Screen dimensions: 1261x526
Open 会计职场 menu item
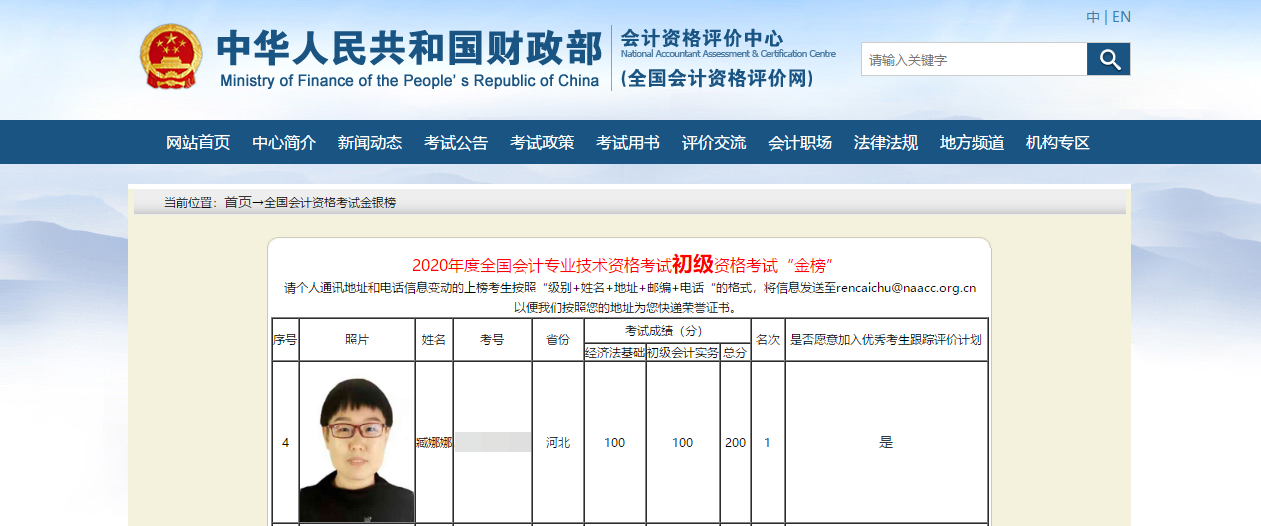[x=800, y=143]
